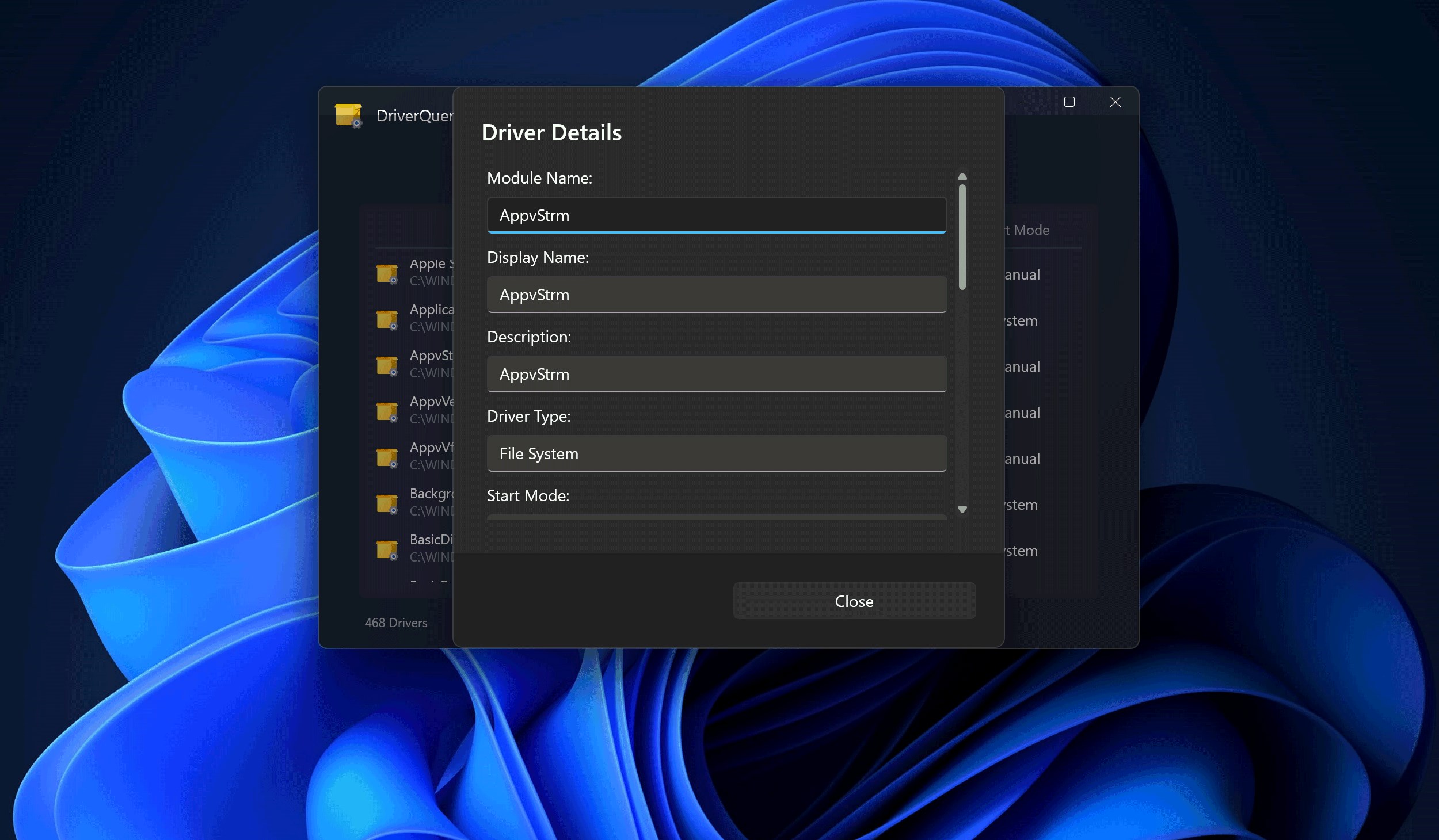Click the driver icon beside the Backgr row
The image size is (1439, 840).
pos(387,503)
